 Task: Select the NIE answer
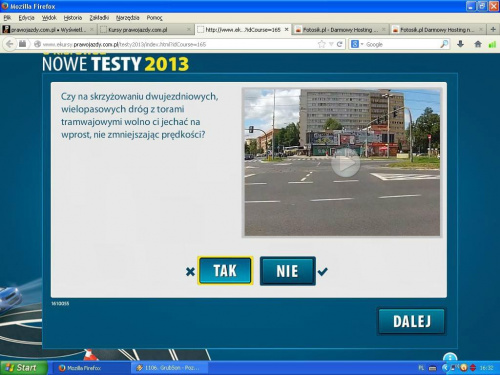tap(287, 271)
